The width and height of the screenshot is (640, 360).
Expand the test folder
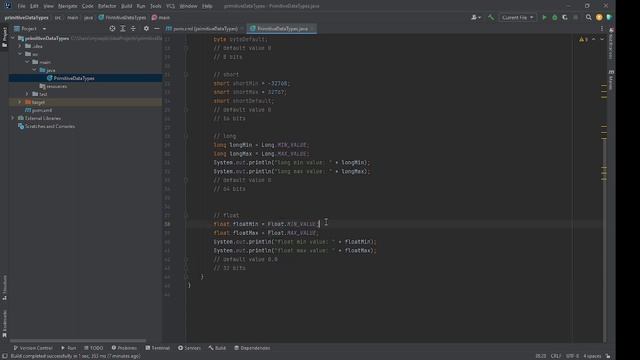tap(27, 94)
